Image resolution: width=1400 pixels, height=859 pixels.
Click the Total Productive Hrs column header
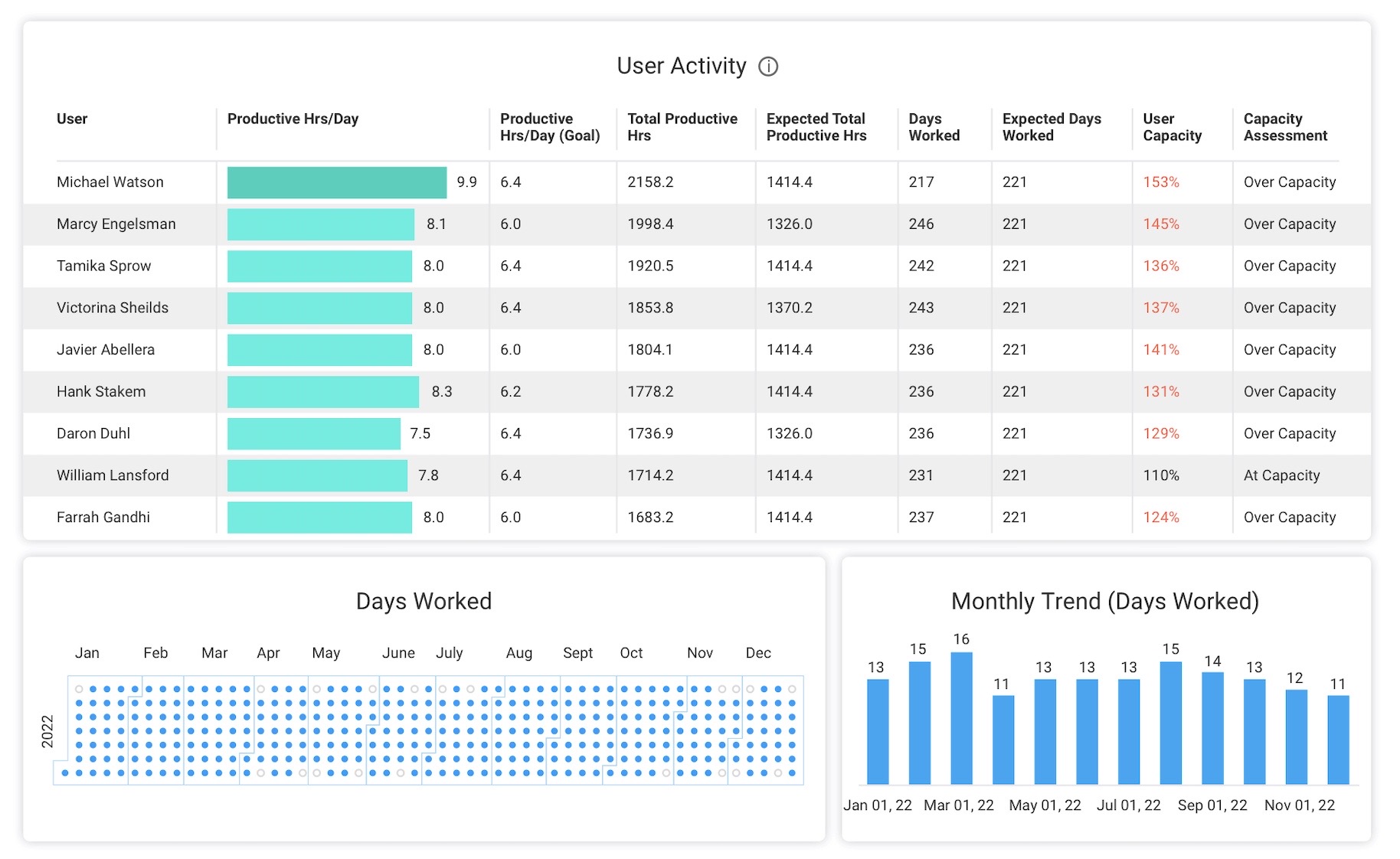tap(682, 127)
